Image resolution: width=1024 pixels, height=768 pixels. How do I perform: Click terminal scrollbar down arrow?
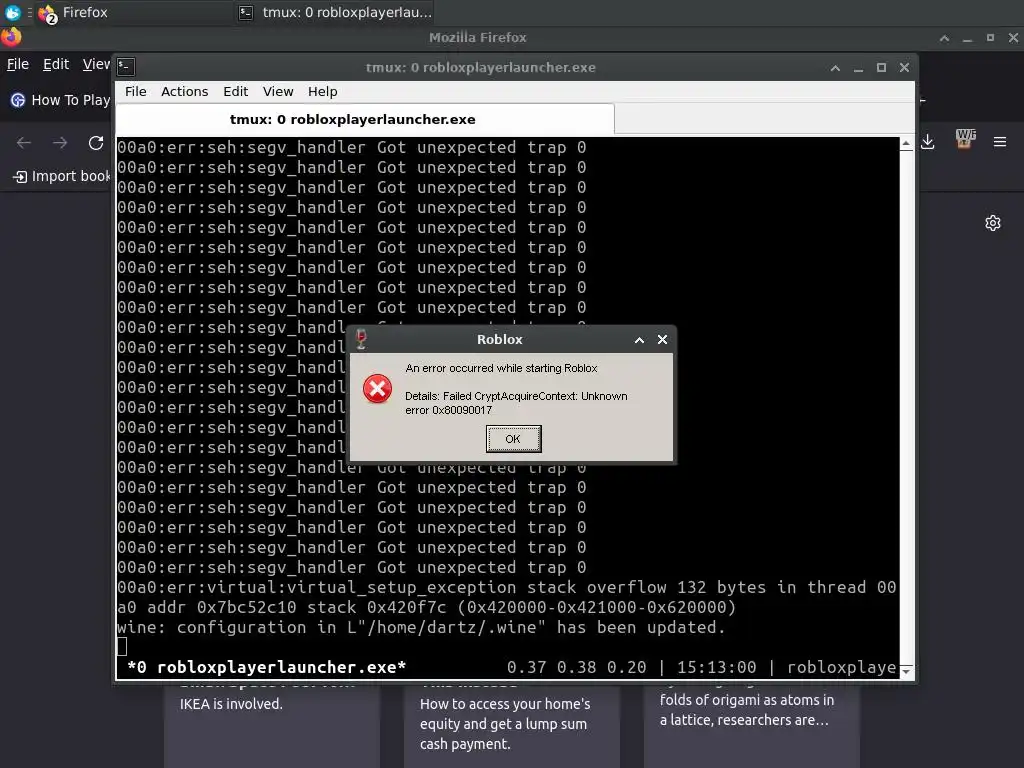coord(906,671)
